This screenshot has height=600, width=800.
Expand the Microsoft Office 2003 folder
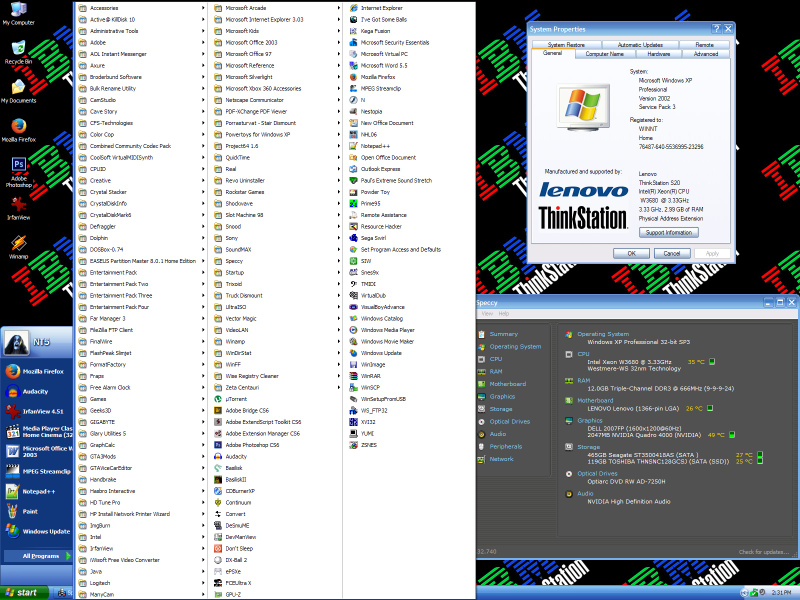pos(277,43)
